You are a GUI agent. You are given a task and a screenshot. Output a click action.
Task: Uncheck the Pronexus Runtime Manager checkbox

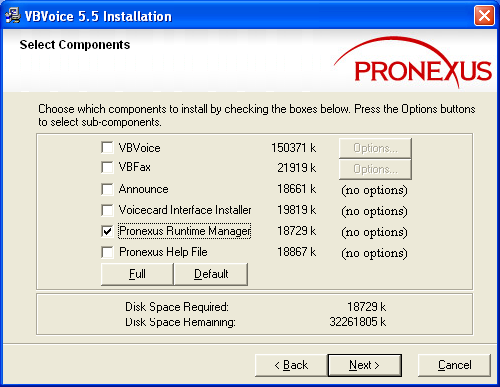[x=107, y=231]
